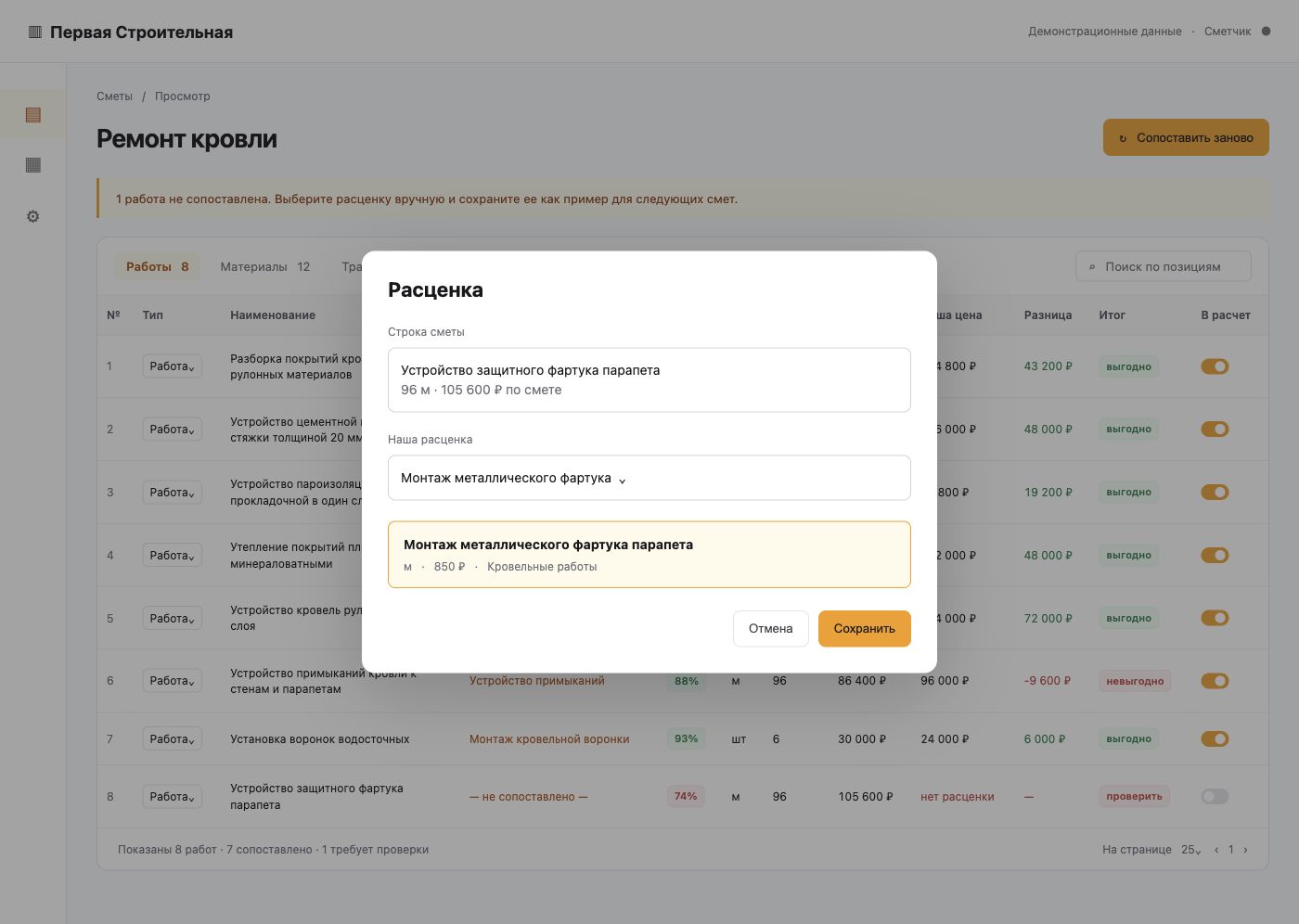Click the не сопоставлено link in row 8
Image resolution: width=1299 pixels, height=924 pixels.
click(529, 797)
